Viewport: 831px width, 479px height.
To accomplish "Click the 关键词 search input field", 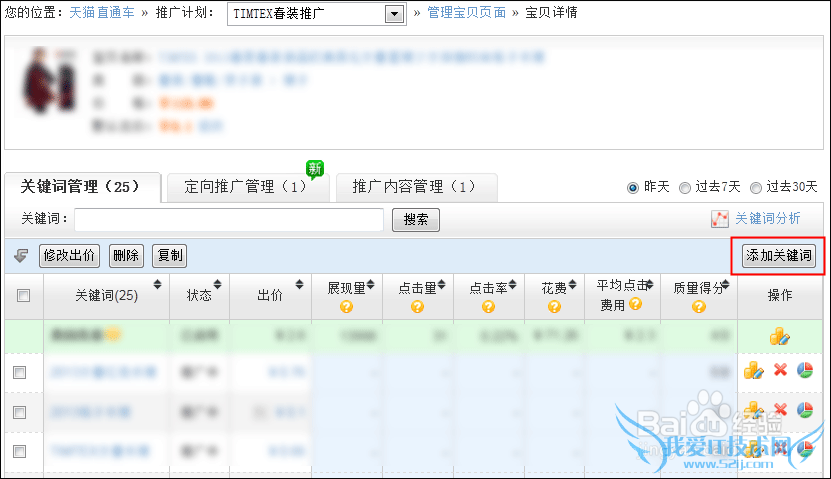I will pos(229,219).
